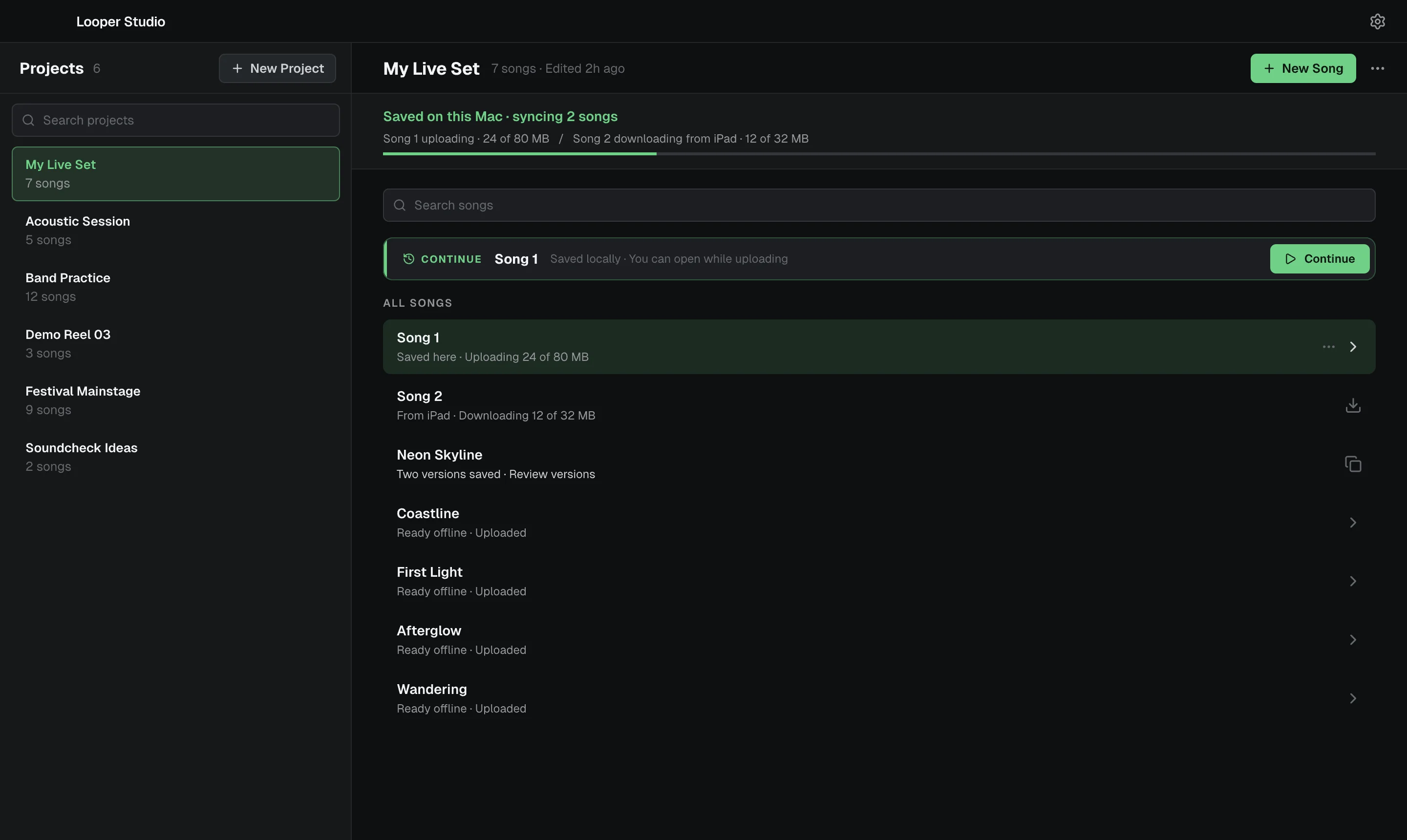Screen dimensions: 1407x840
Task: Click the 'My Live Set' main heading
Action: (431, 68)
